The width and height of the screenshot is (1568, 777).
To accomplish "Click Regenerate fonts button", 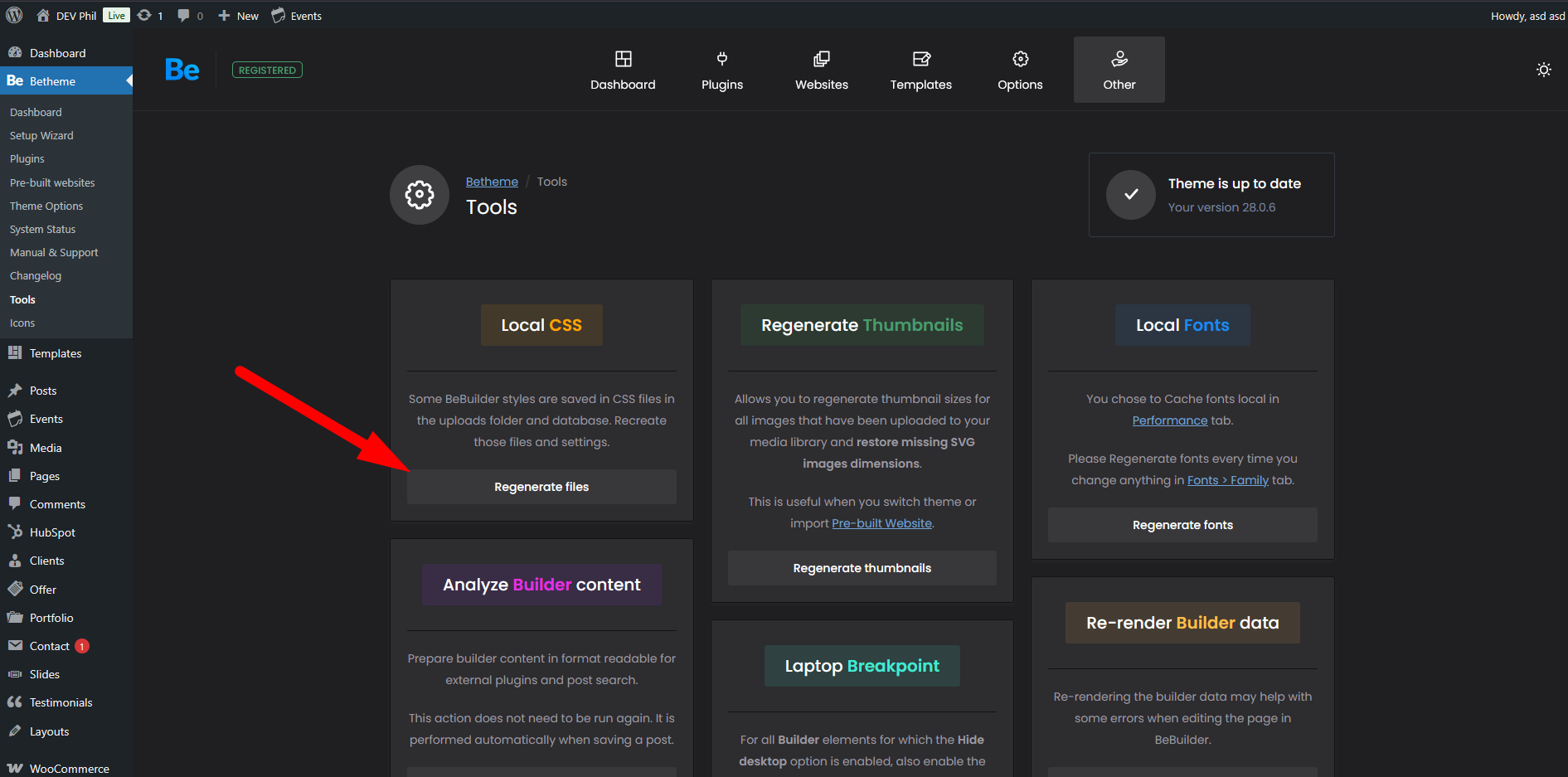I will (1182, 525).
